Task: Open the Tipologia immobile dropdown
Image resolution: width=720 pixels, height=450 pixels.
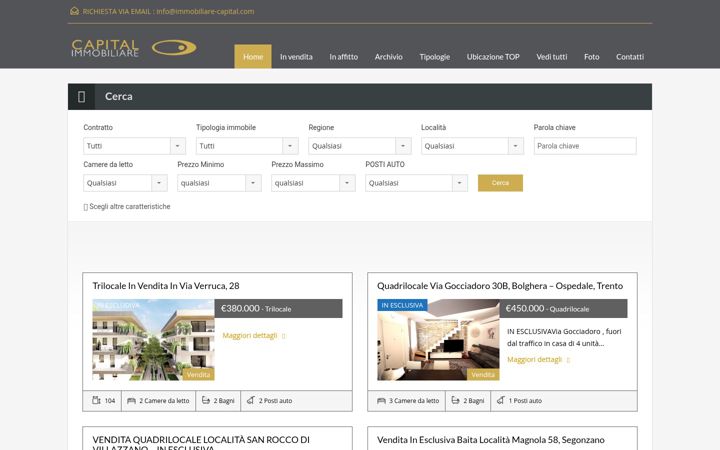Action: pyautogui.click(x=247, y=146)
